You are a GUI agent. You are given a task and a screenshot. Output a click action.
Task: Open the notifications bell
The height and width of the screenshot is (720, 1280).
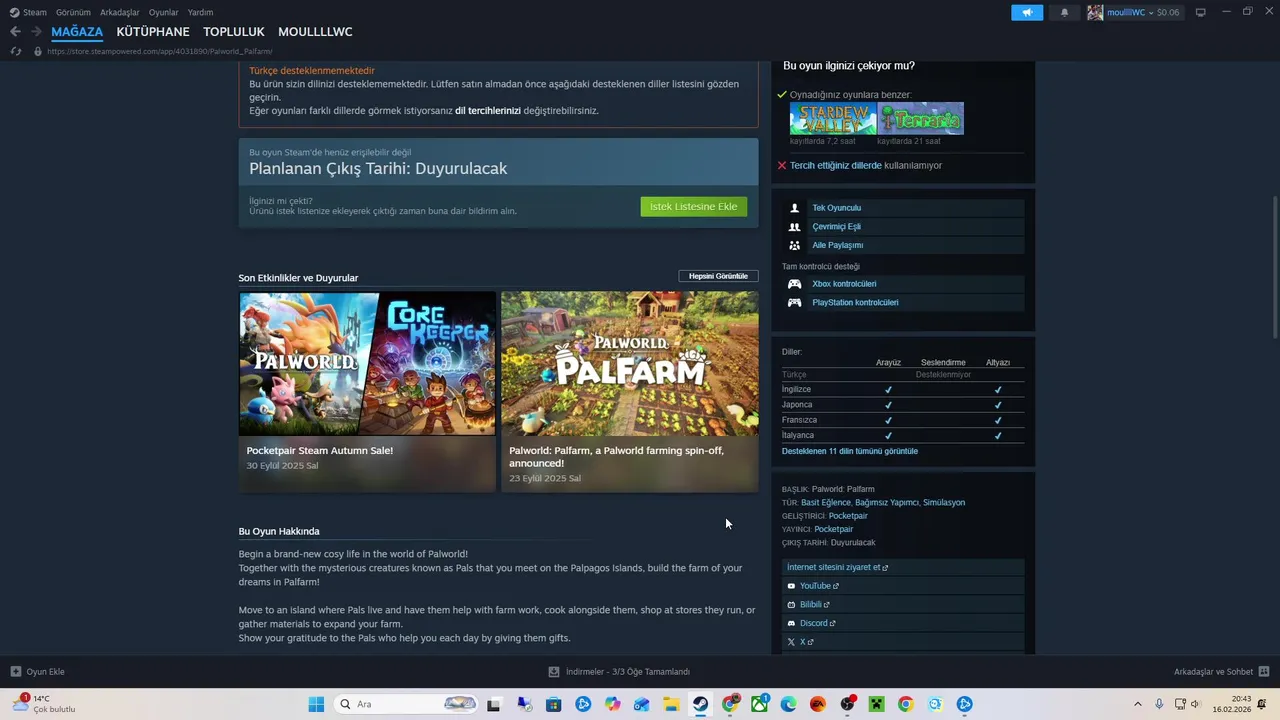click(x=1064, y=12)
